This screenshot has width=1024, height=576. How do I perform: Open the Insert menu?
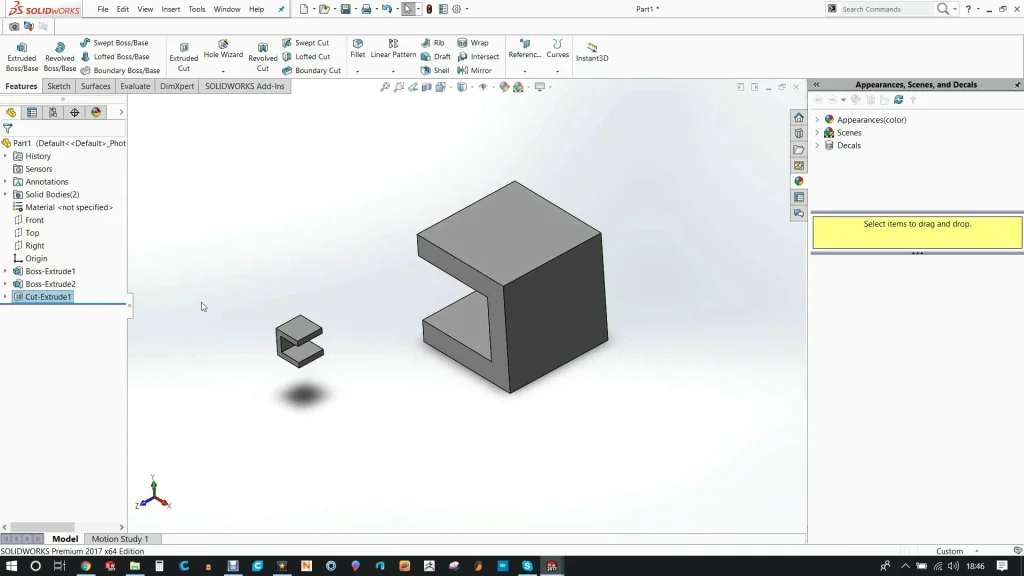(170, 9)
